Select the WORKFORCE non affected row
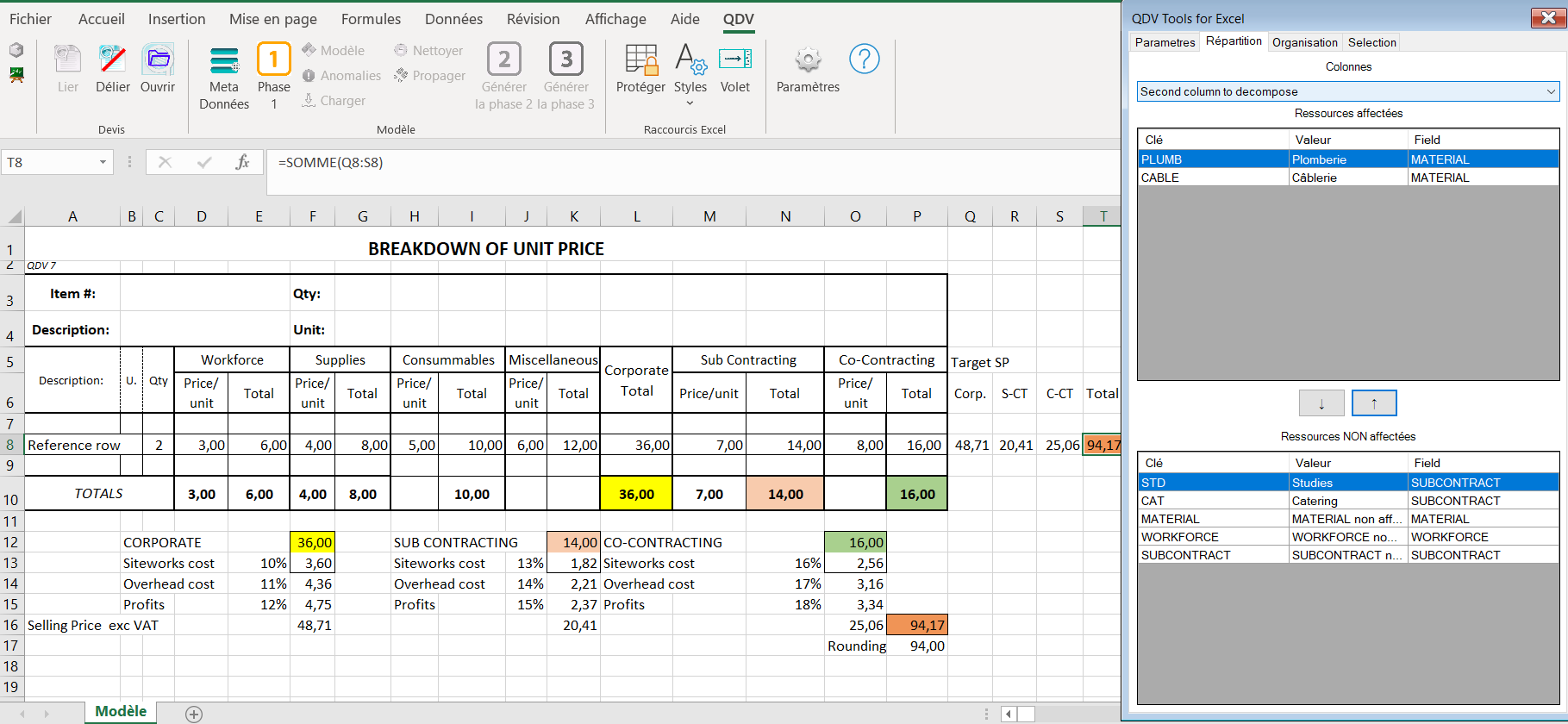This screenshot has width=1568, height=724. (1348, 537)
